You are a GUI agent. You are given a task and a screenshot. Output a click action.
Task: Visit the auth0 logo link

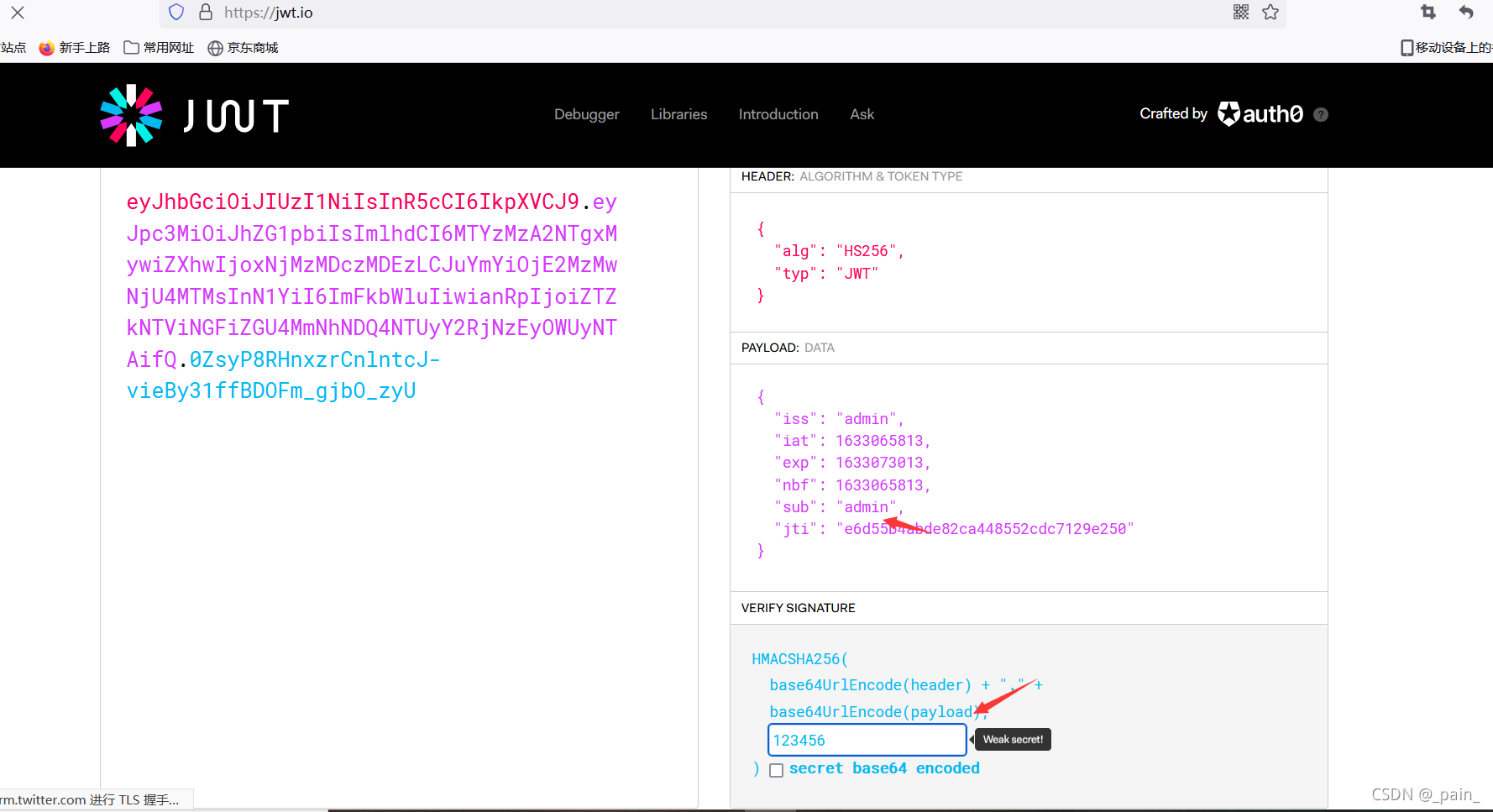tap(1260, 113)
